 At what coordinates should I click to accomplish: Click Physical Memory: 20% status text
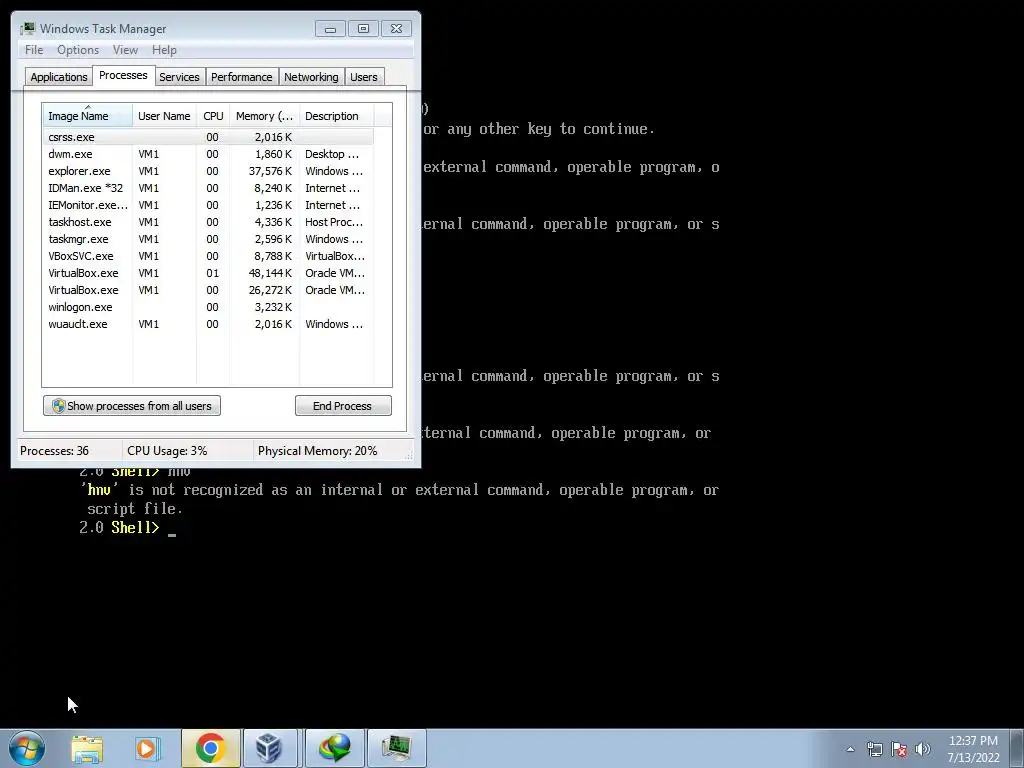pos(317,451)
